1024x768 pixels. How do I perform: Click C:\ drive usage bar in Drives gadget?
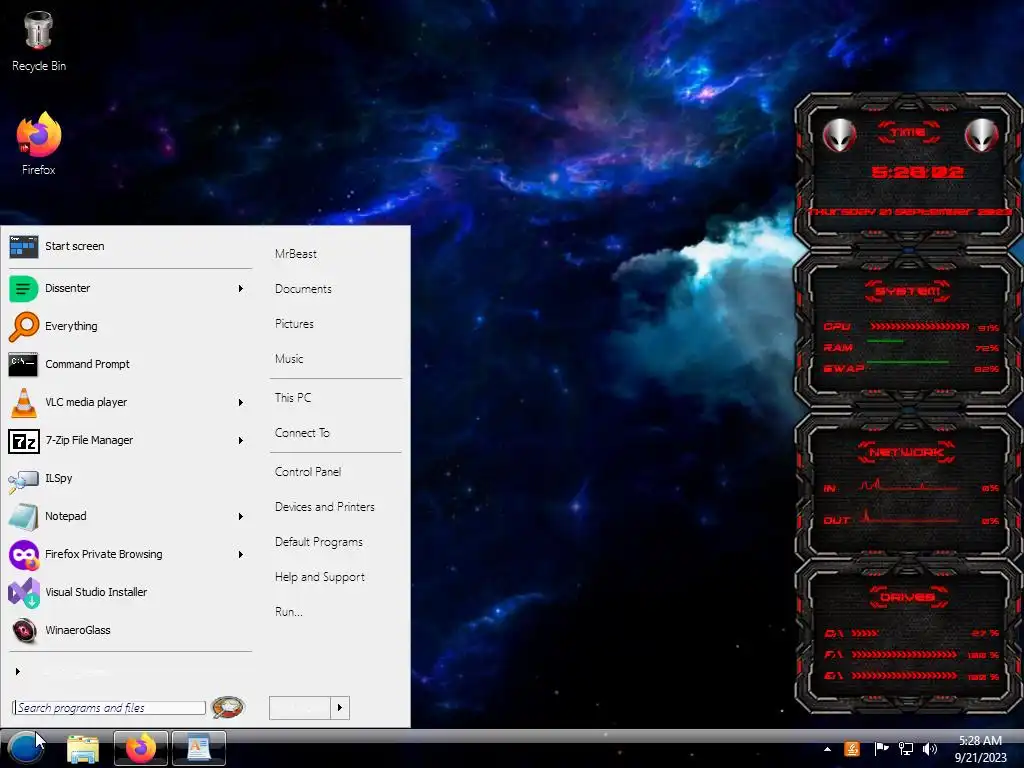(x=865, y=633)
